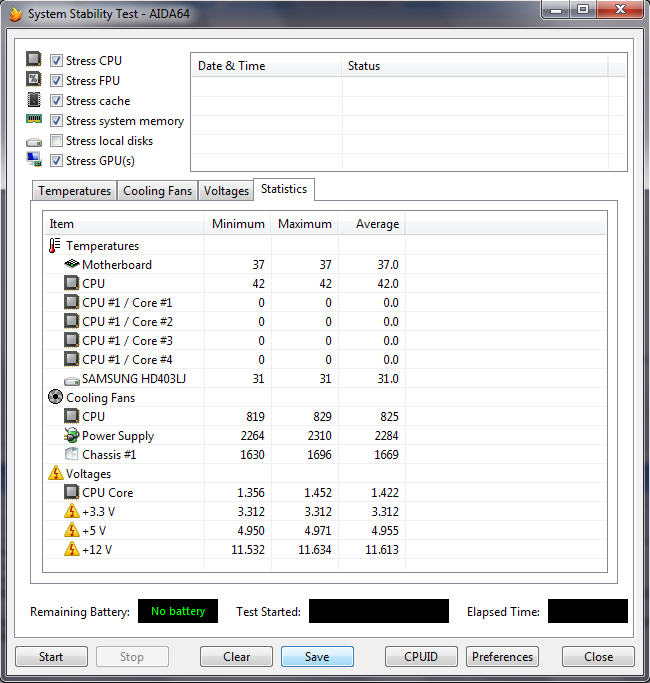Click the chip icon for Core #1
Viewport: 650px width, 683px height.
[x=71, y=302]
